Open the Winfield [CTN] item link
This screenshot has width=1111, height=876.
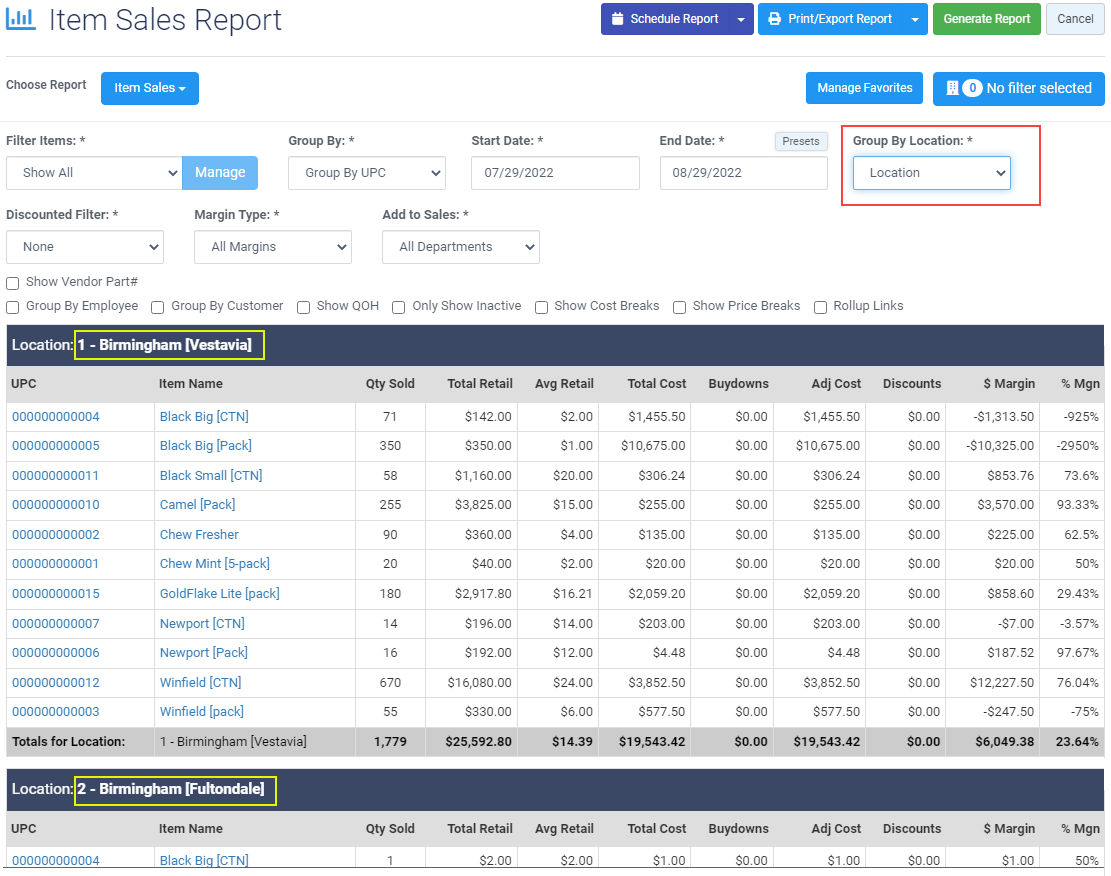click(x=201, y=683)
